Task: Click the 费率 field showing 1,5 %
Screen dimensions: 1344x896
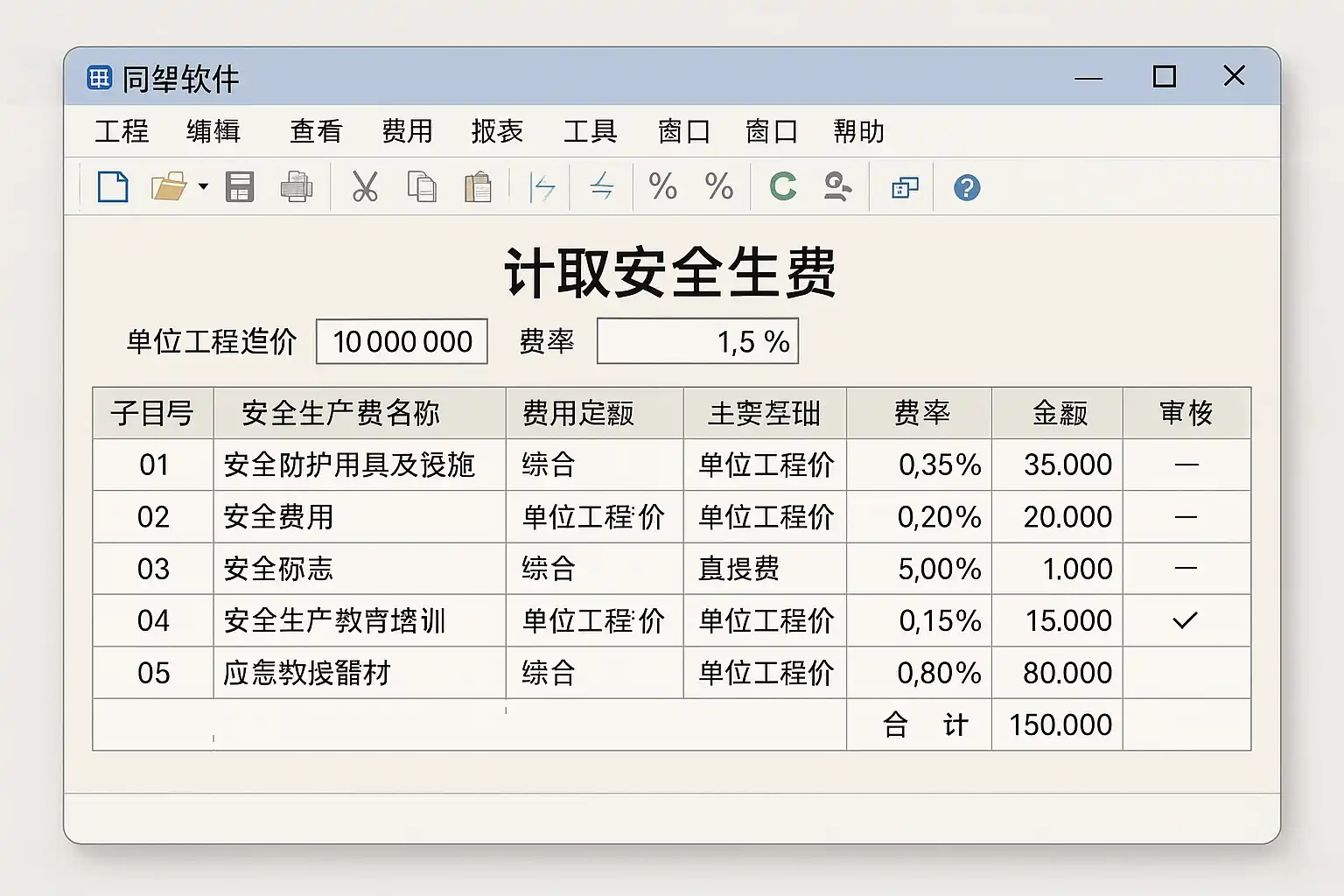Action: (x=697, y=341)
